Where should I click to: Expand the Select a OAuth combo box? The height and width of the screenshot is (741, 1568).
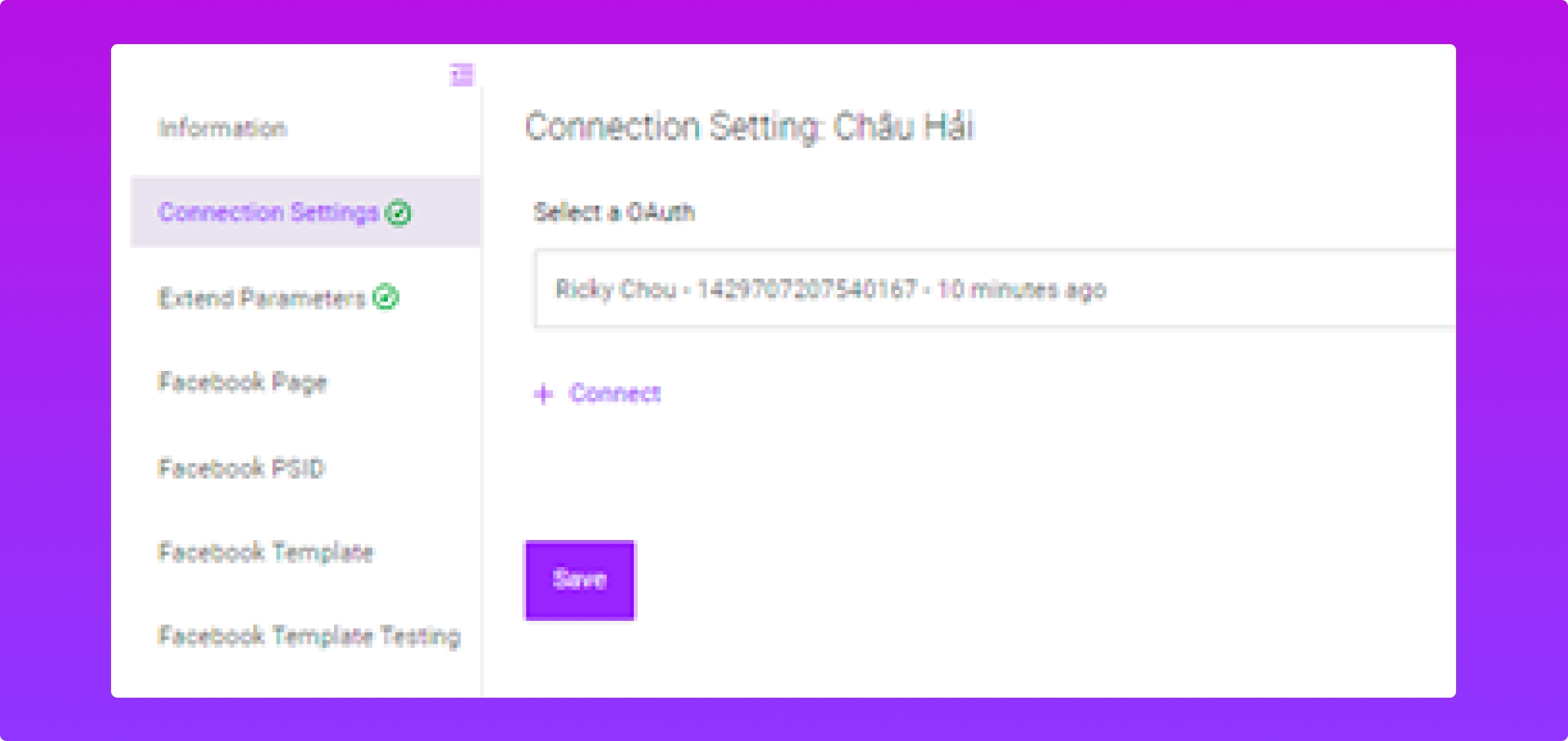995,289
